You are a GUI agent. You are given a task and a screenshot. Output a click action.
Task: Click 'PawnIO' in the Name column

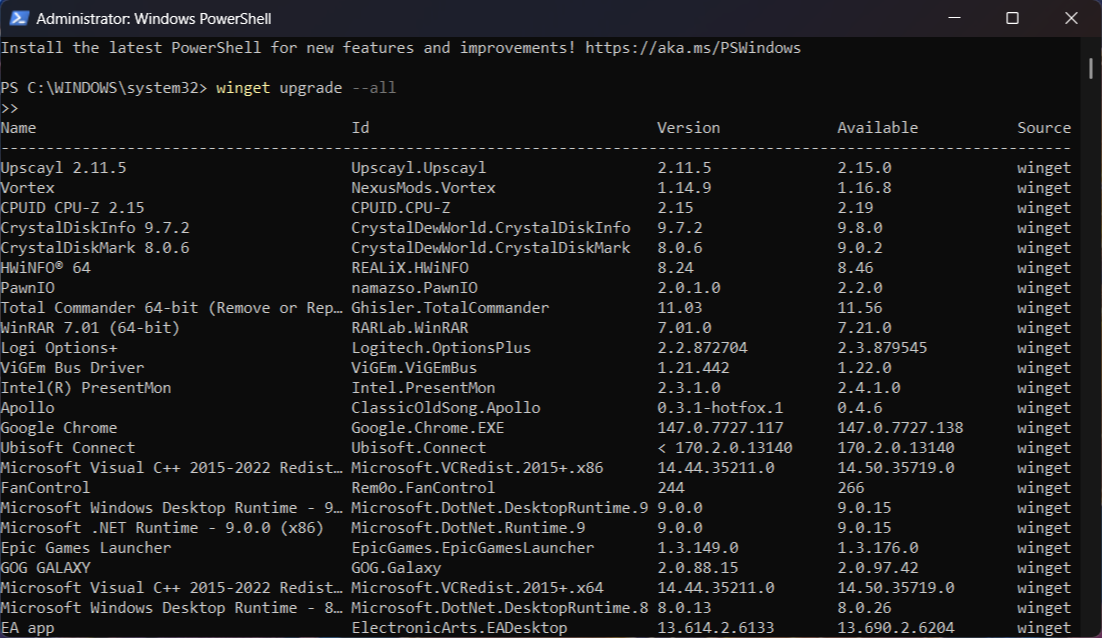tap(27, 288)
